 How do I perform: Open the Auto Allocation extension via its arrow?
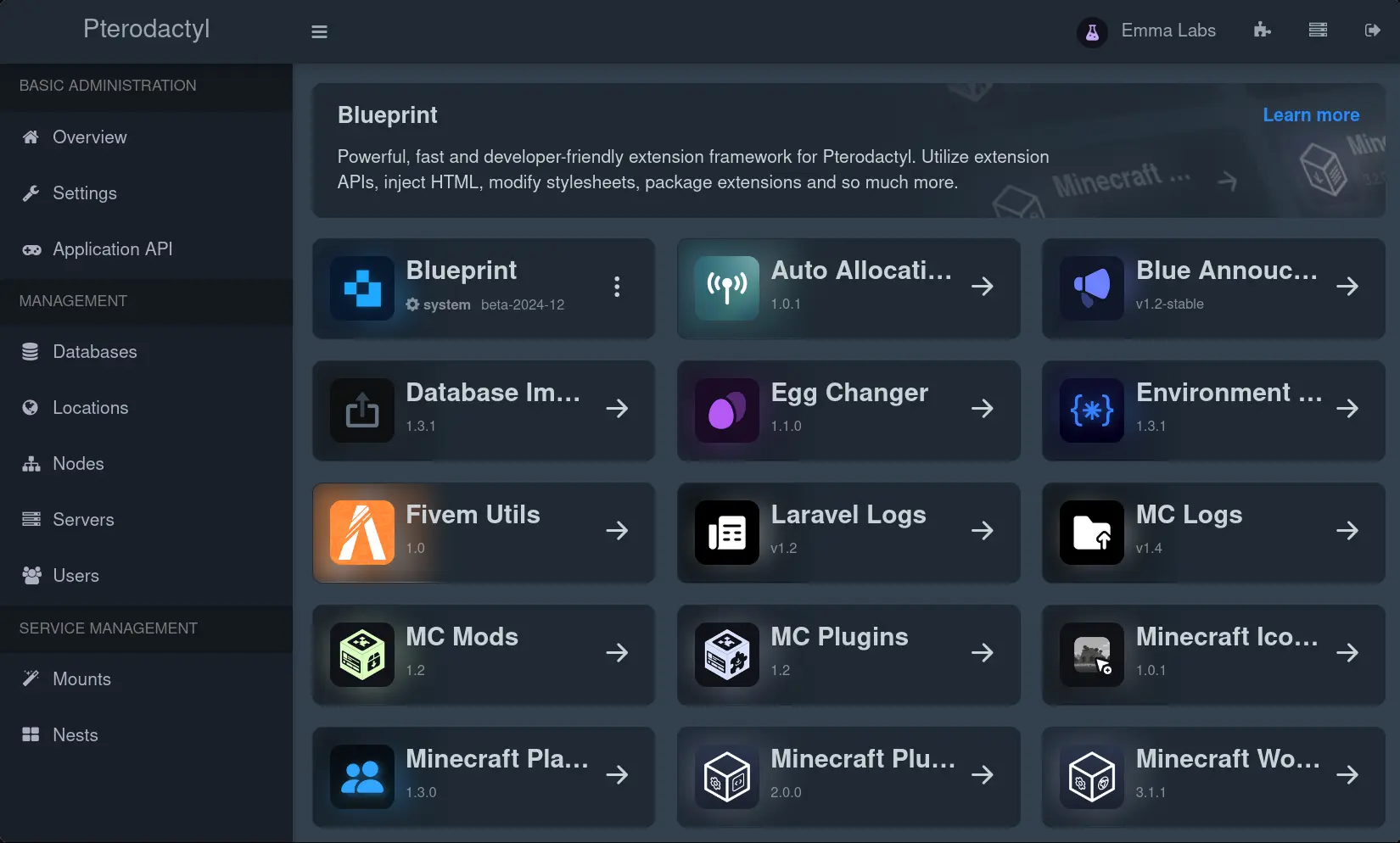[983, 288]
